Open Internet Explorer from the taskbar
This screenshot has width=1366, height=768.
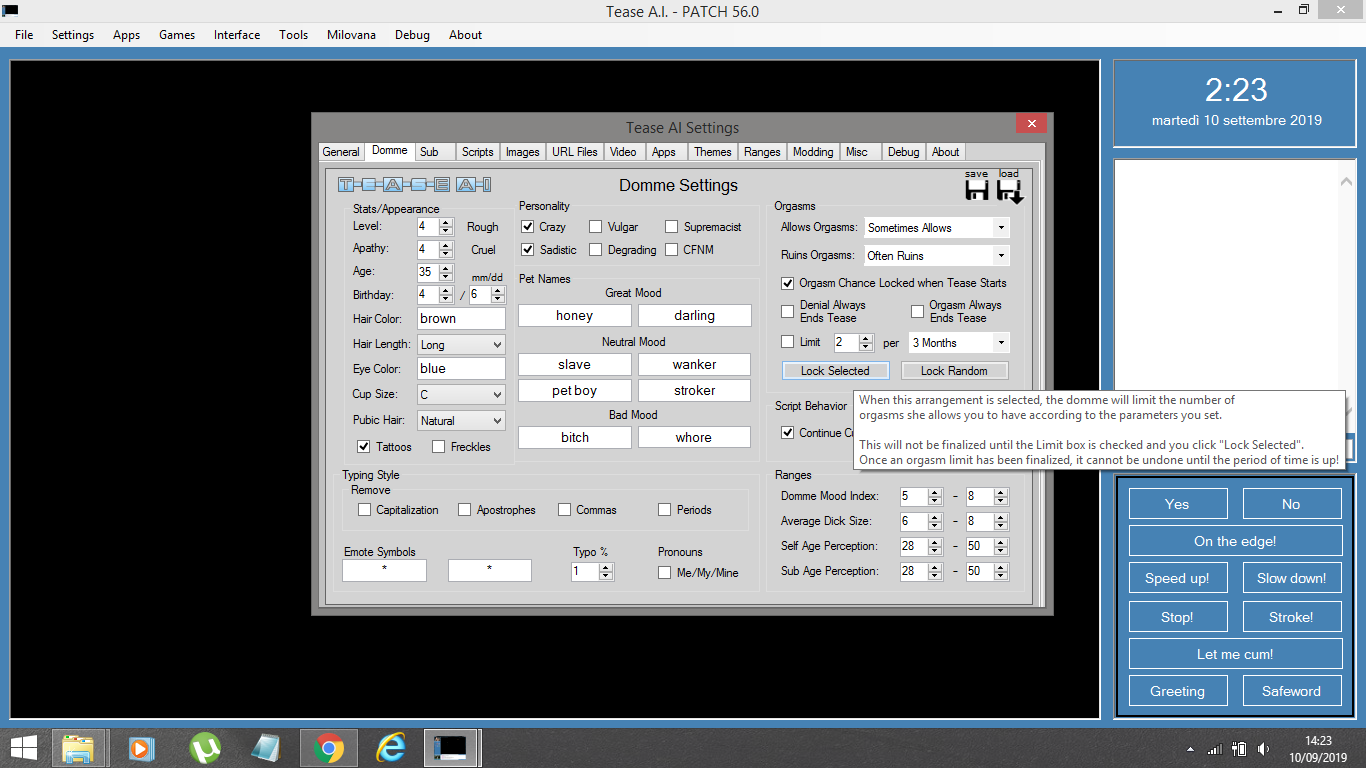390,748
